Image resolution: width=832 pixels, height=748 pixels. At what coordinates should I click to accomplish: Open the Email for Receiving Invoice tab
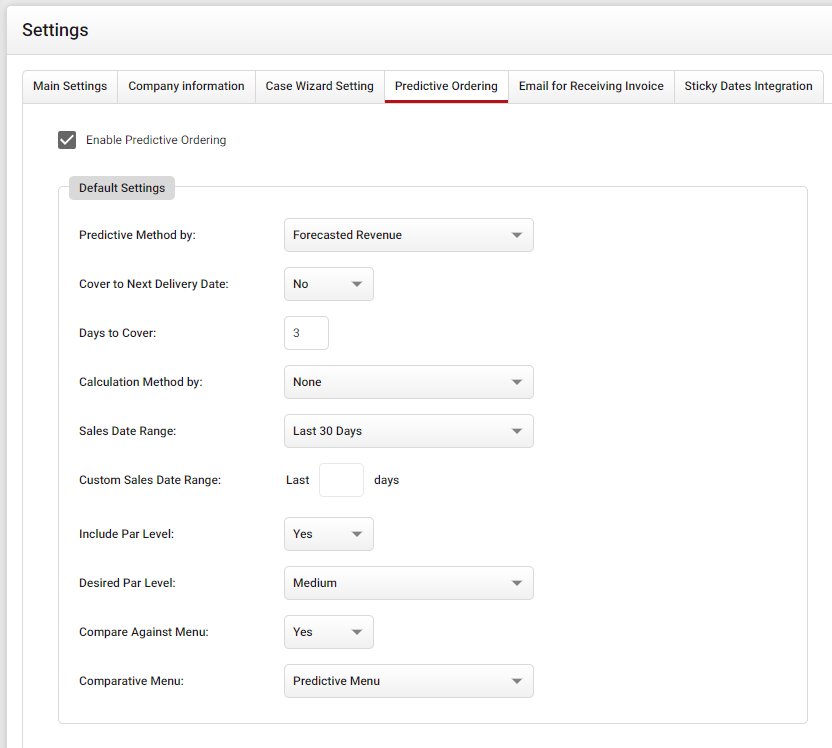tap(590, 86)
